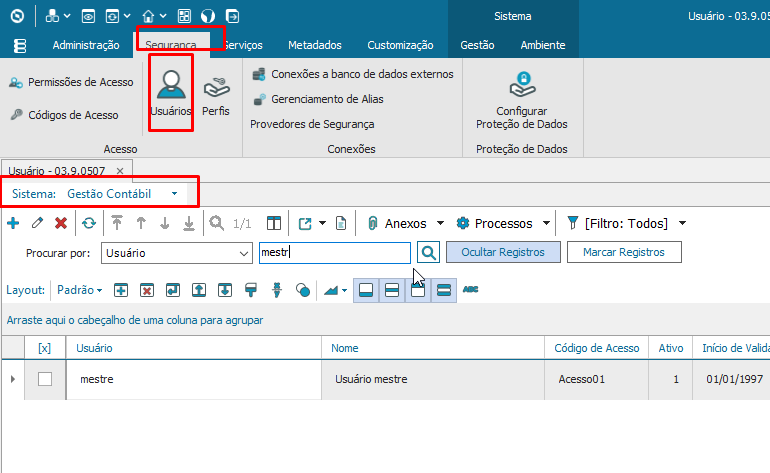The width and height of the screenshot is (770, 473).
Task: Expand the mestre row arrow indicator
Action: (x=13, y=379)
